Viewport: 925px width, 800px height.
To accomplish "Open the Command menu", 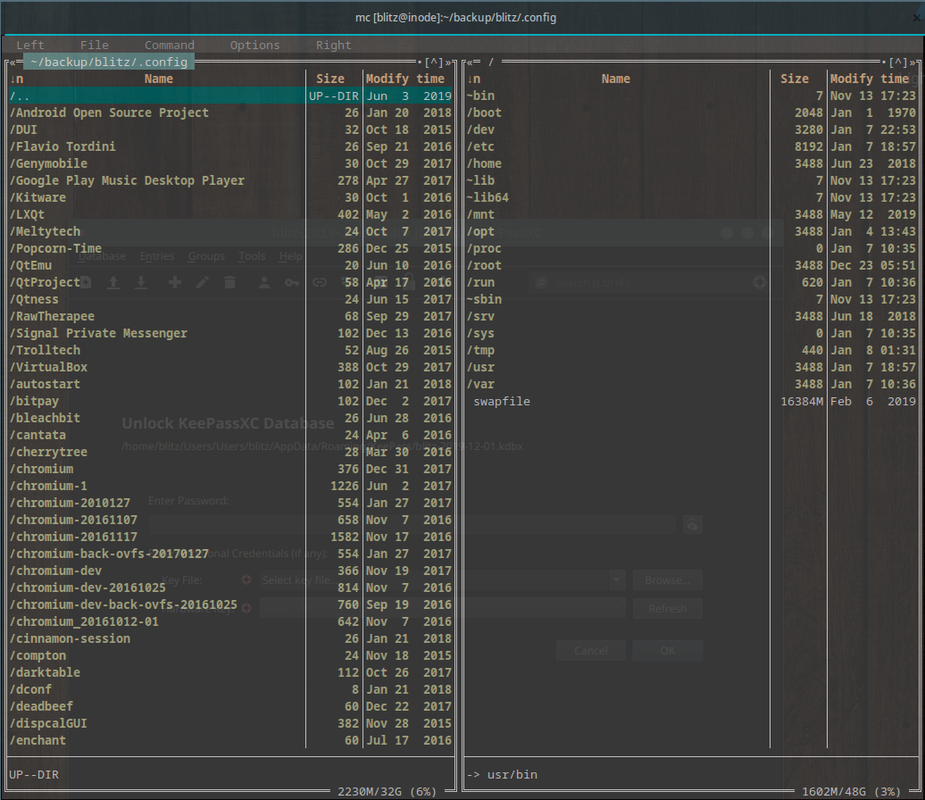I will 169,45.
